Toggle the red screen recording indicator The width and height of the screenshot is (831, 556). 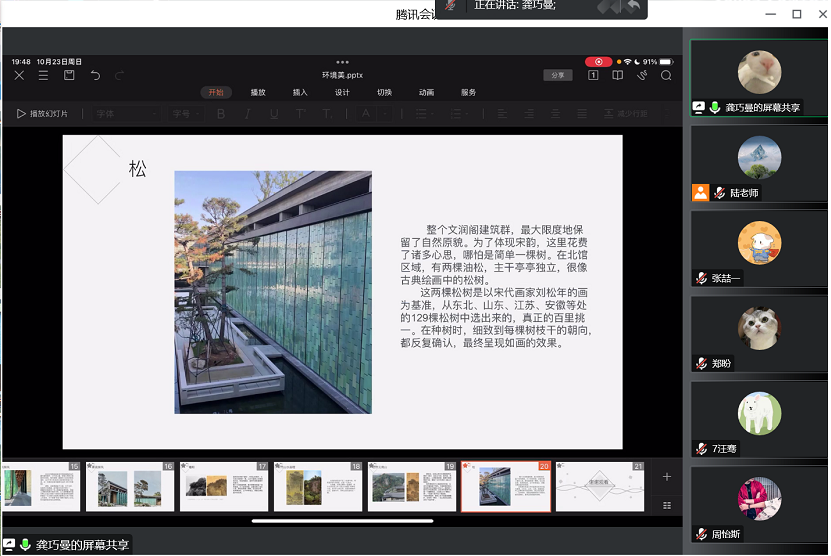[x=598, y=62]
